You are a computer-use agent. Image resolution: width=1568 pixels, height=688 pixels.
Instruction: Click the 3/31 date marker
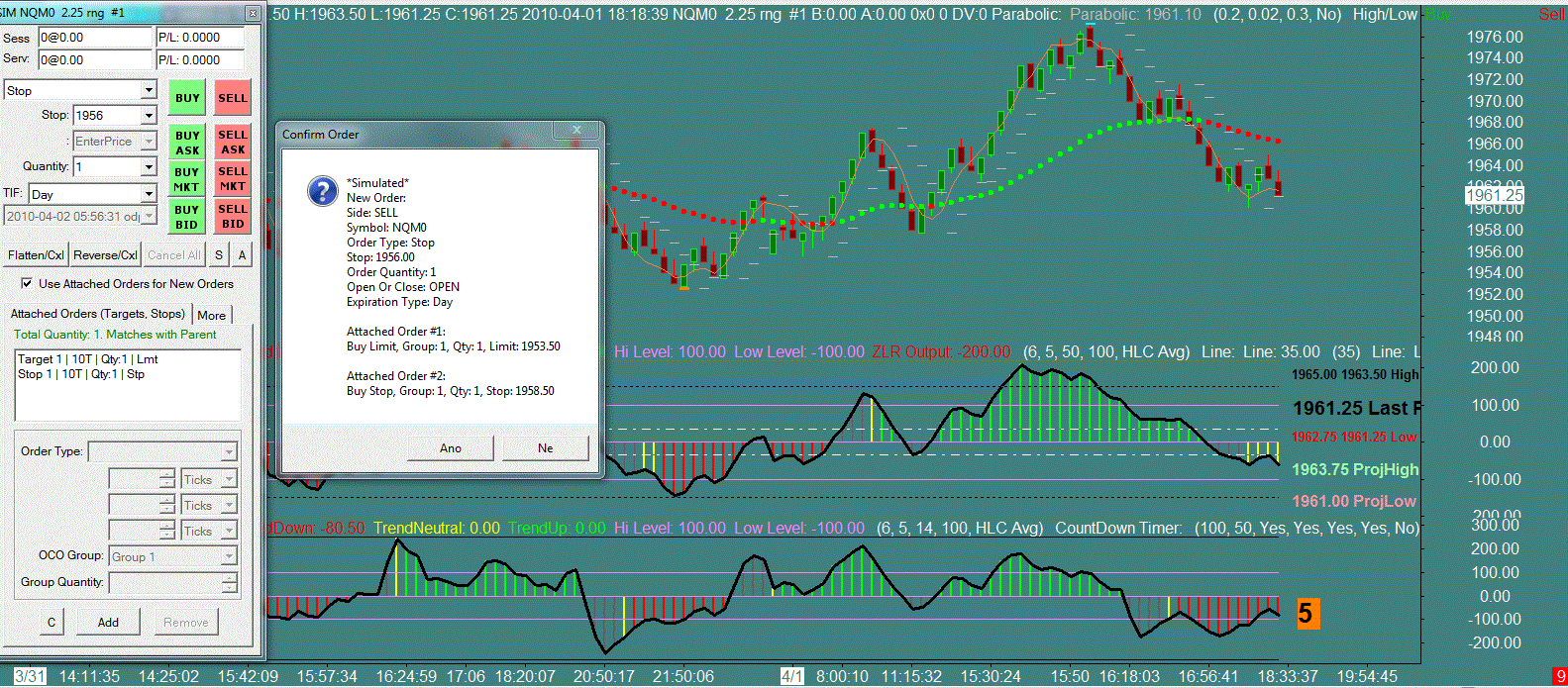tap(30, 676)
